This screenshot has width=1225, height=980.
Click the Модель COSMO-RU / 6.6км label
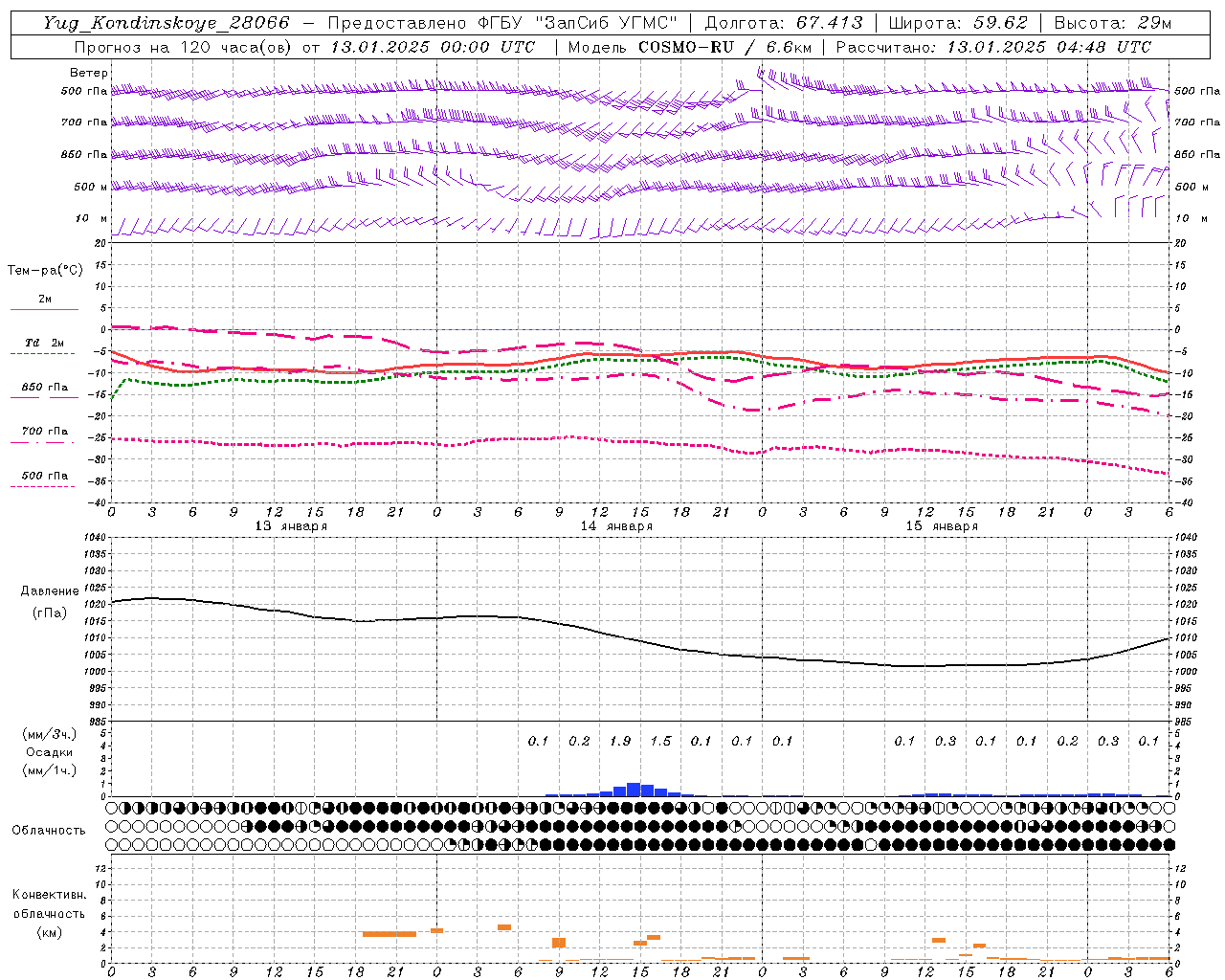(690, 47)
